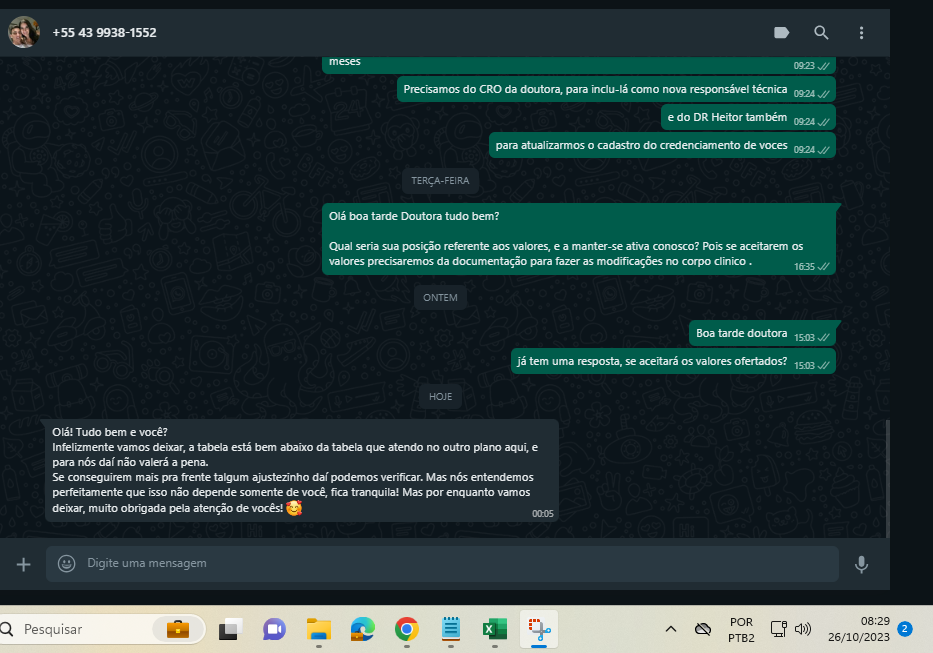Select received message 'Olá! Tudo bem e você?'

302,470
